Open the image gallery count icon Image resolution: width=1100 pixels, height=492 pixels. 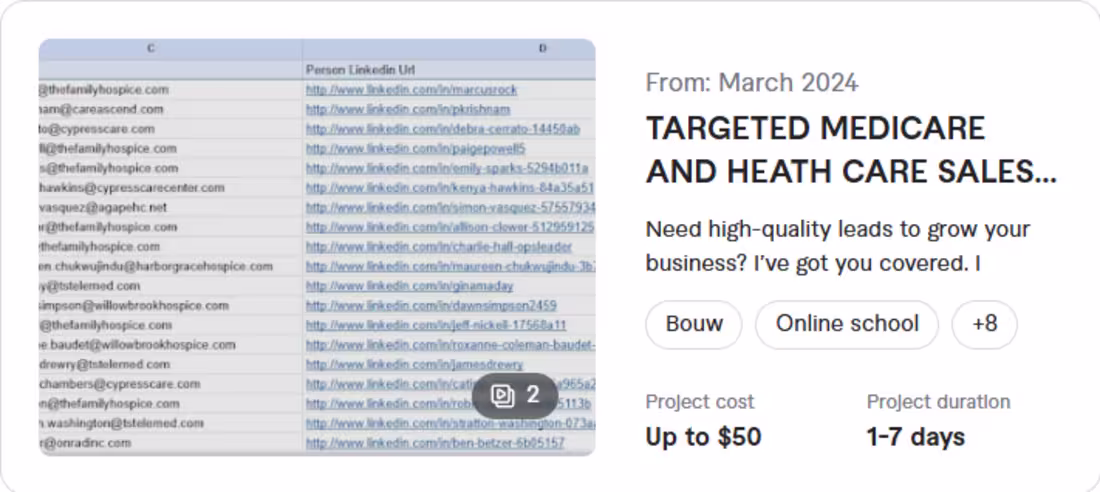515,396
